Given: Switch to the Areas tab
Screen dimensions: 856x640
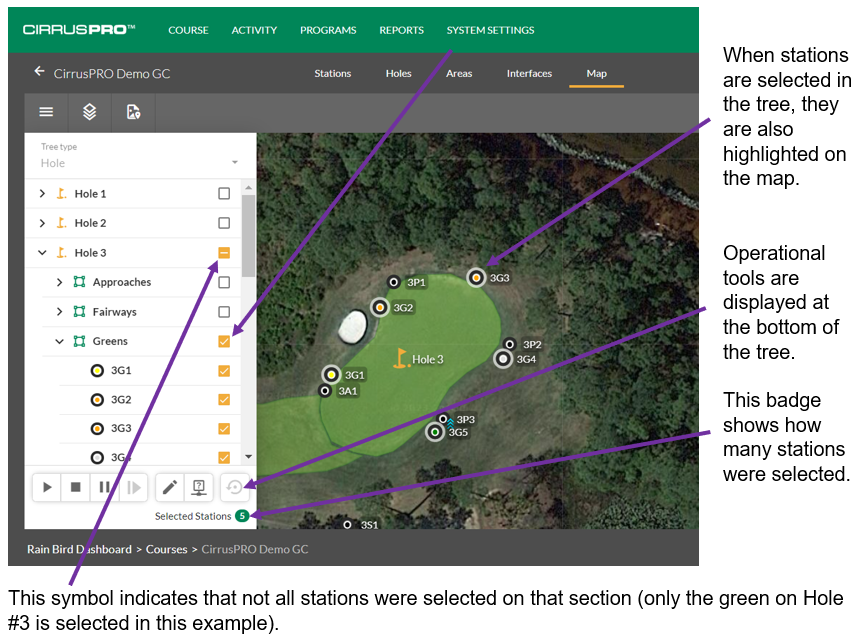Looking at the screenshot, I should tap(459, 73).
